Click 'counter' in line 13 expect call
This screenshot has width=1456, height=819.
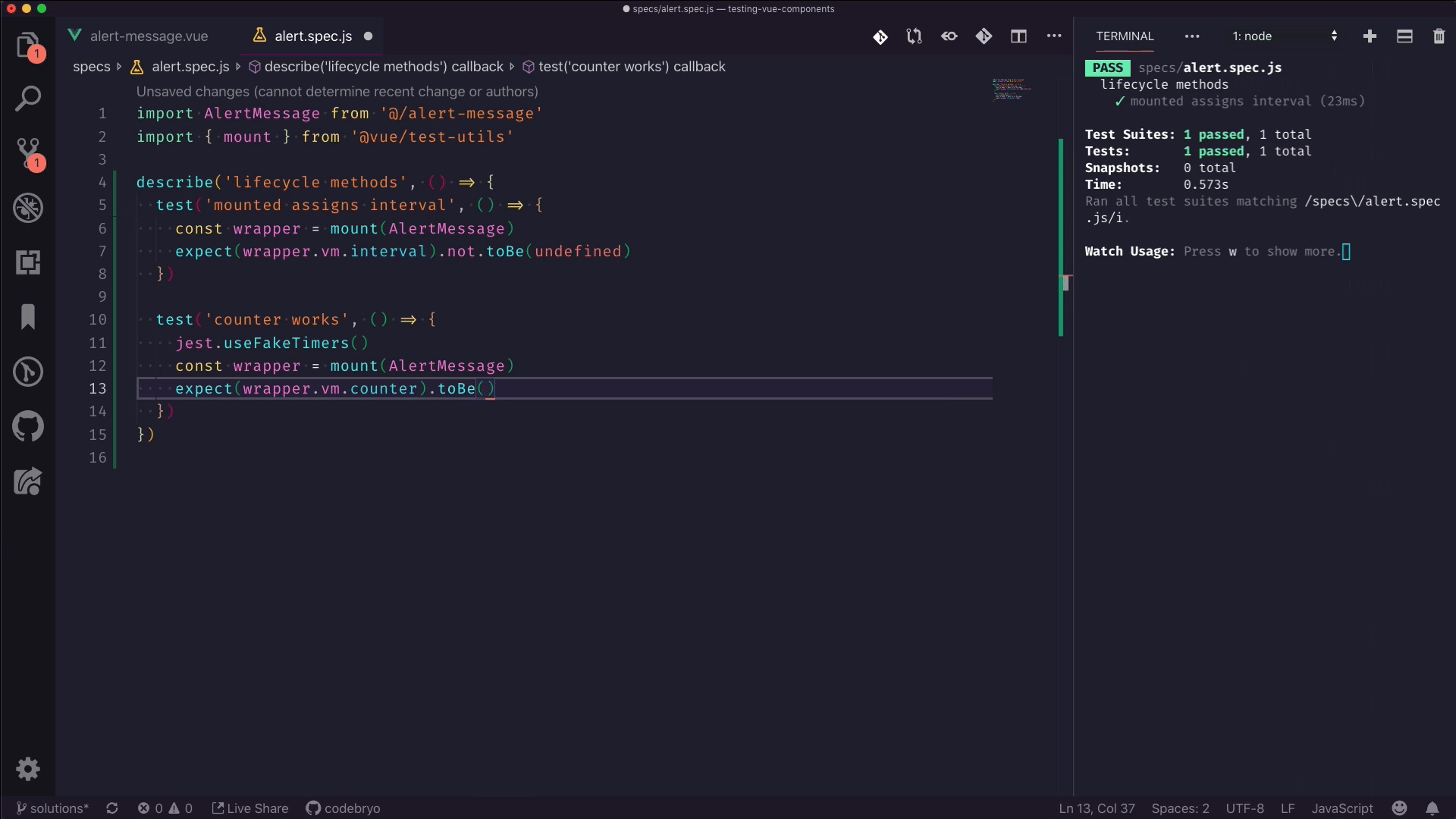coord(384,388)
